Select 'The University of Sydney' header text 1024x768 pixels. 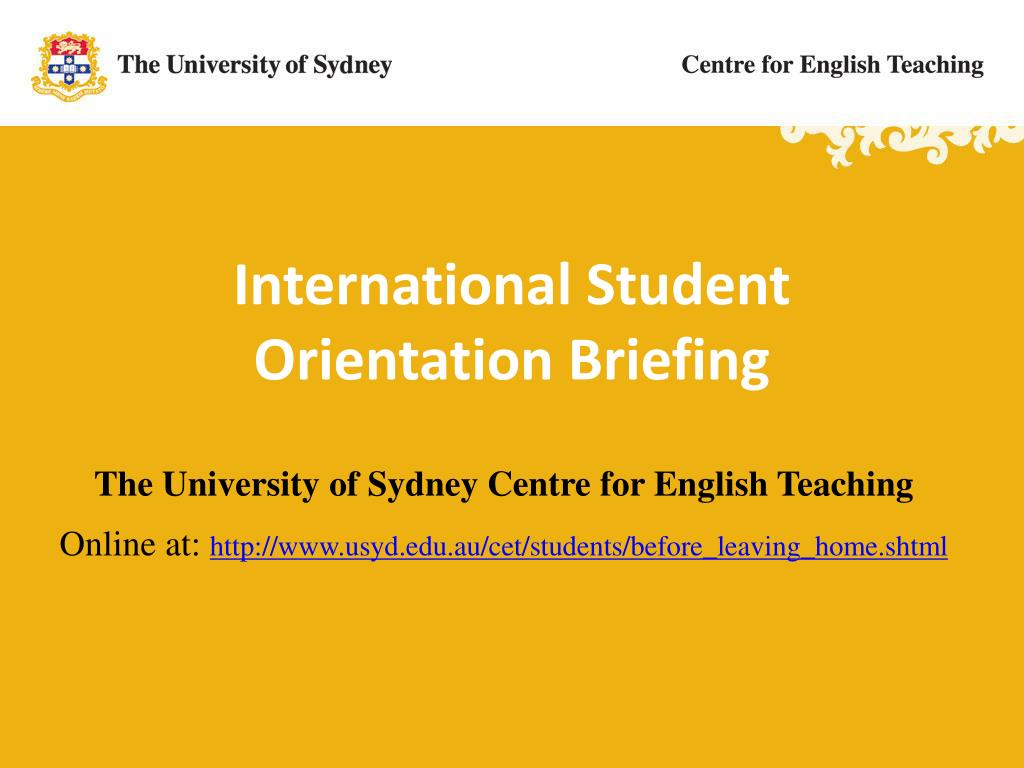click(x=255, y=65)
